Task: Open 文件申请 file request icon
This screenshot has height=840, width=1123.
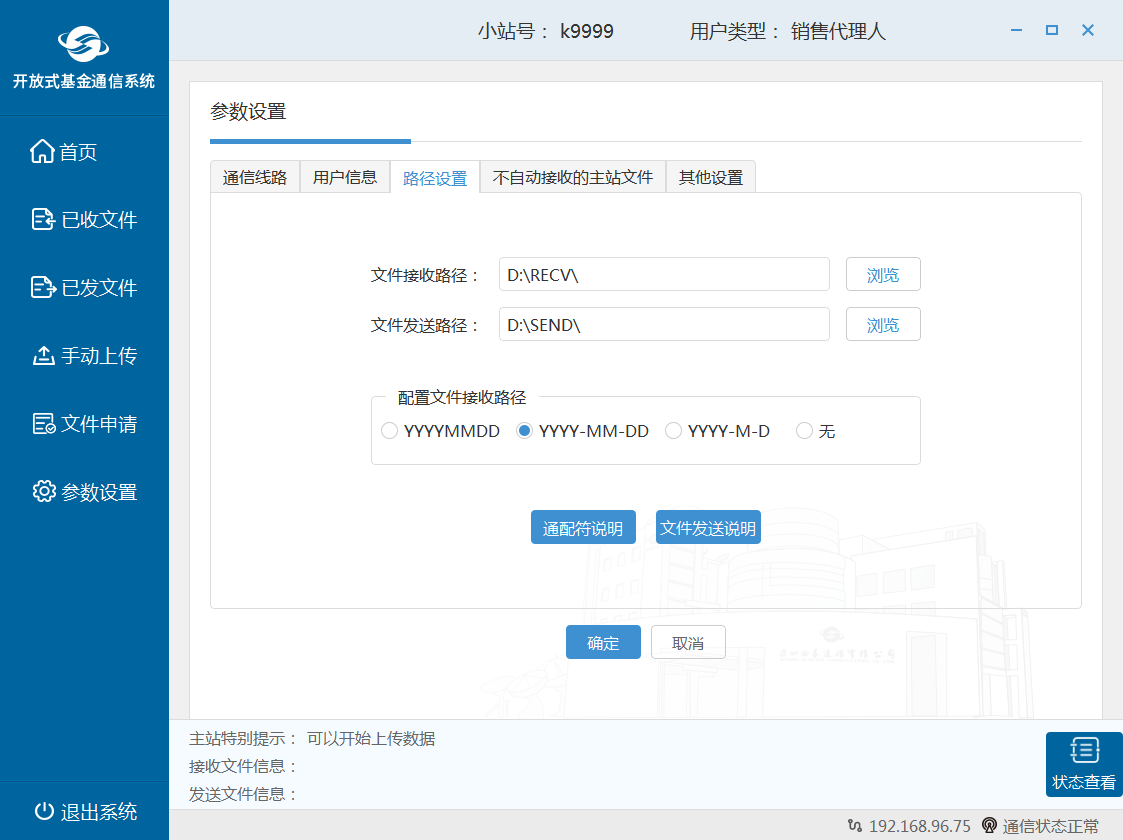Action: [x=43, y=424]
